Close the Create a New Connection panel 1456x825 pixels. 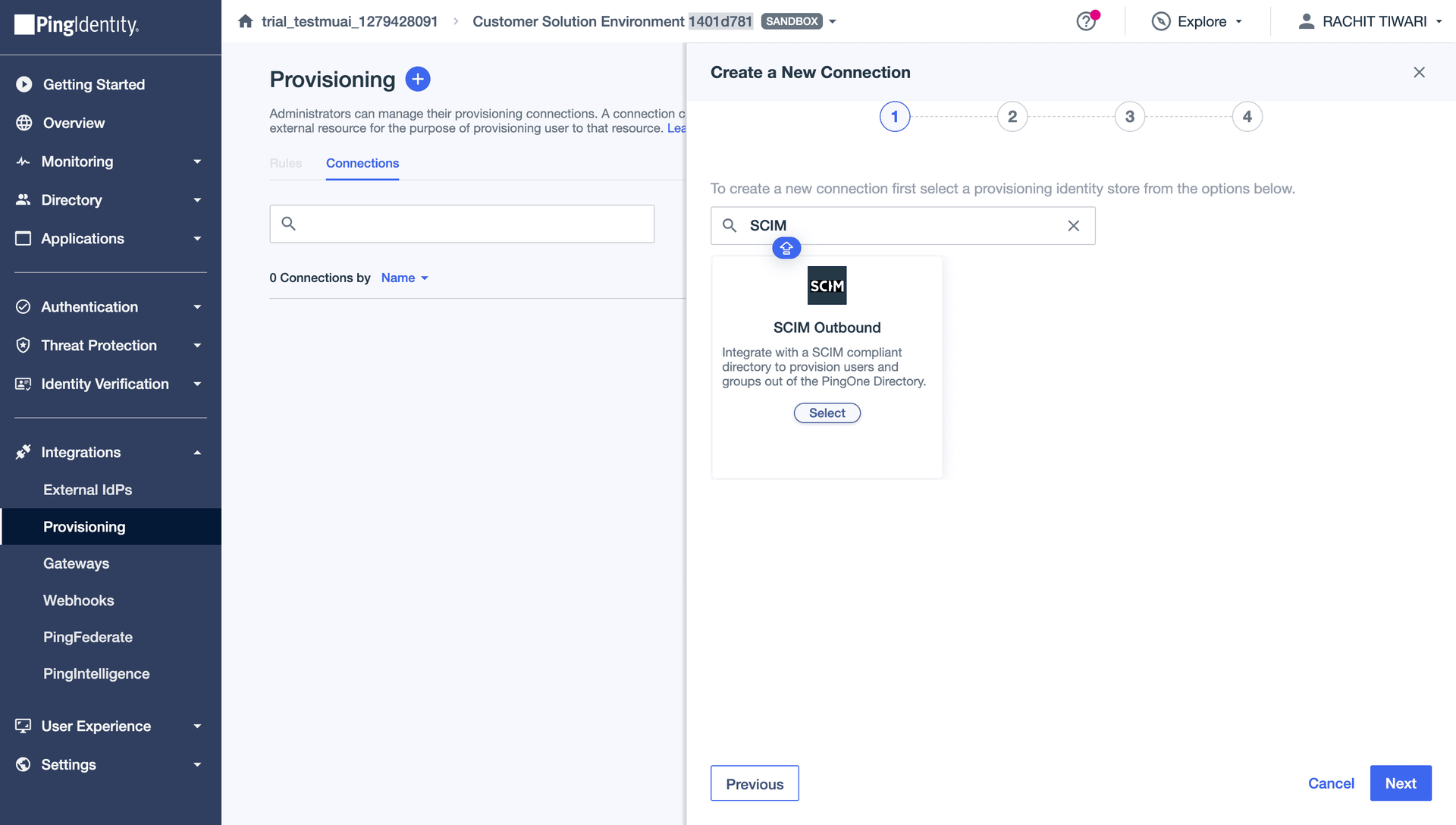coord(1419,72)
